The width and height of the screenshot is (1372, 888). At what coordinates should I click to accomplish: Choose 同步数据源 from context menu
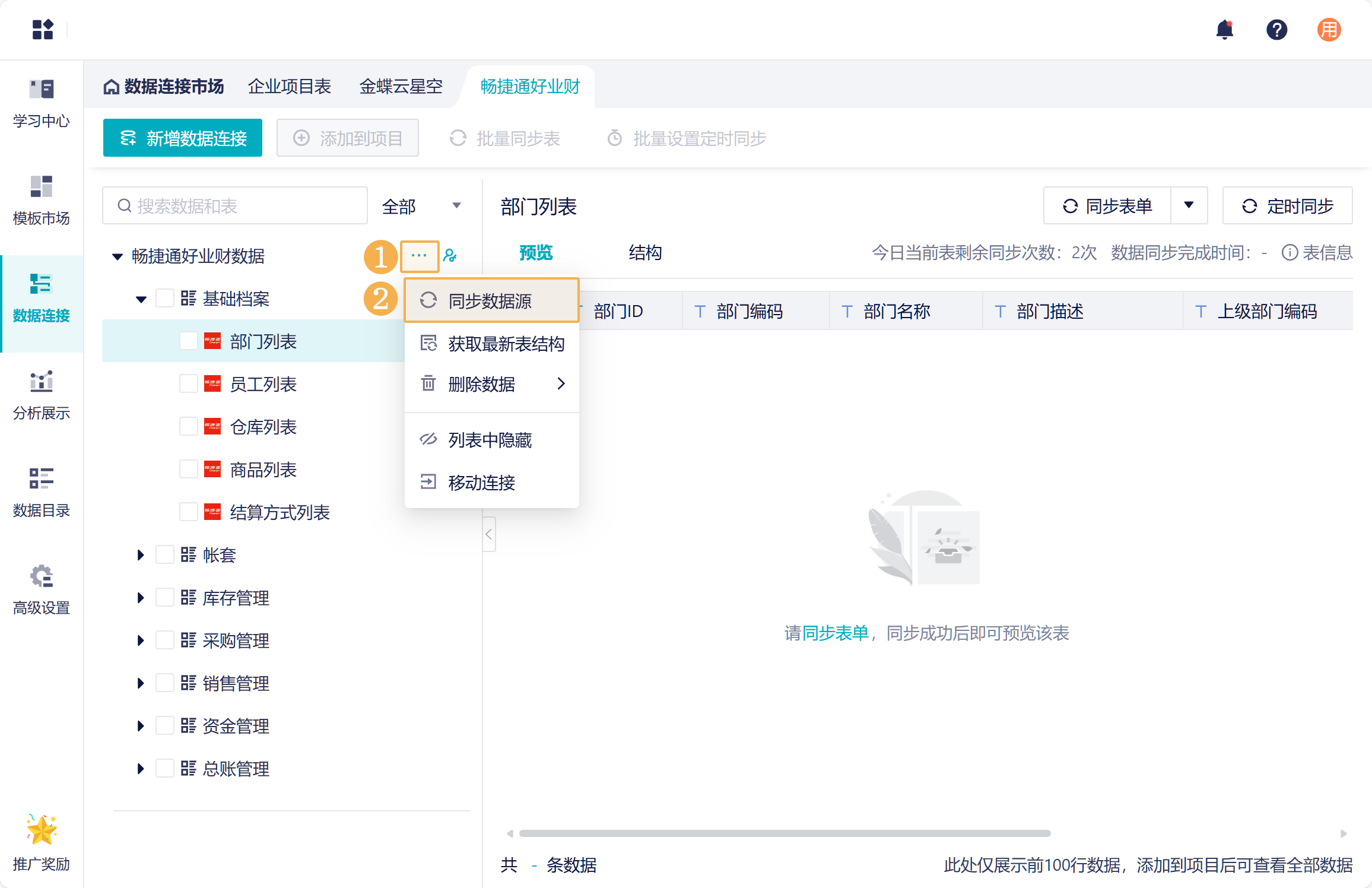point(490,301)
